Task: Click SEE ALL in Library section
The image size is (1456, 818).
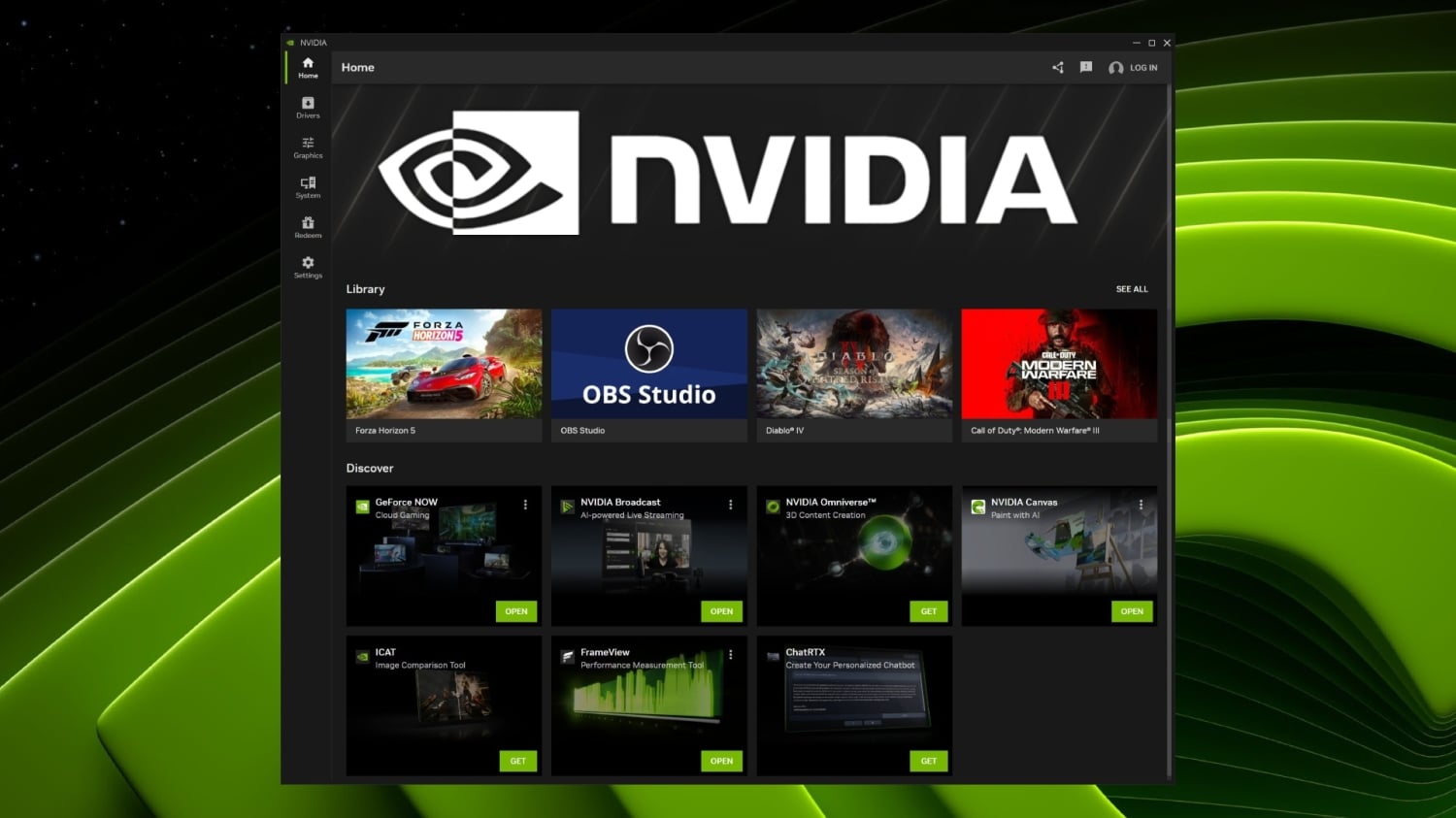Action: pyautogui.click(x=1131, y=289)
